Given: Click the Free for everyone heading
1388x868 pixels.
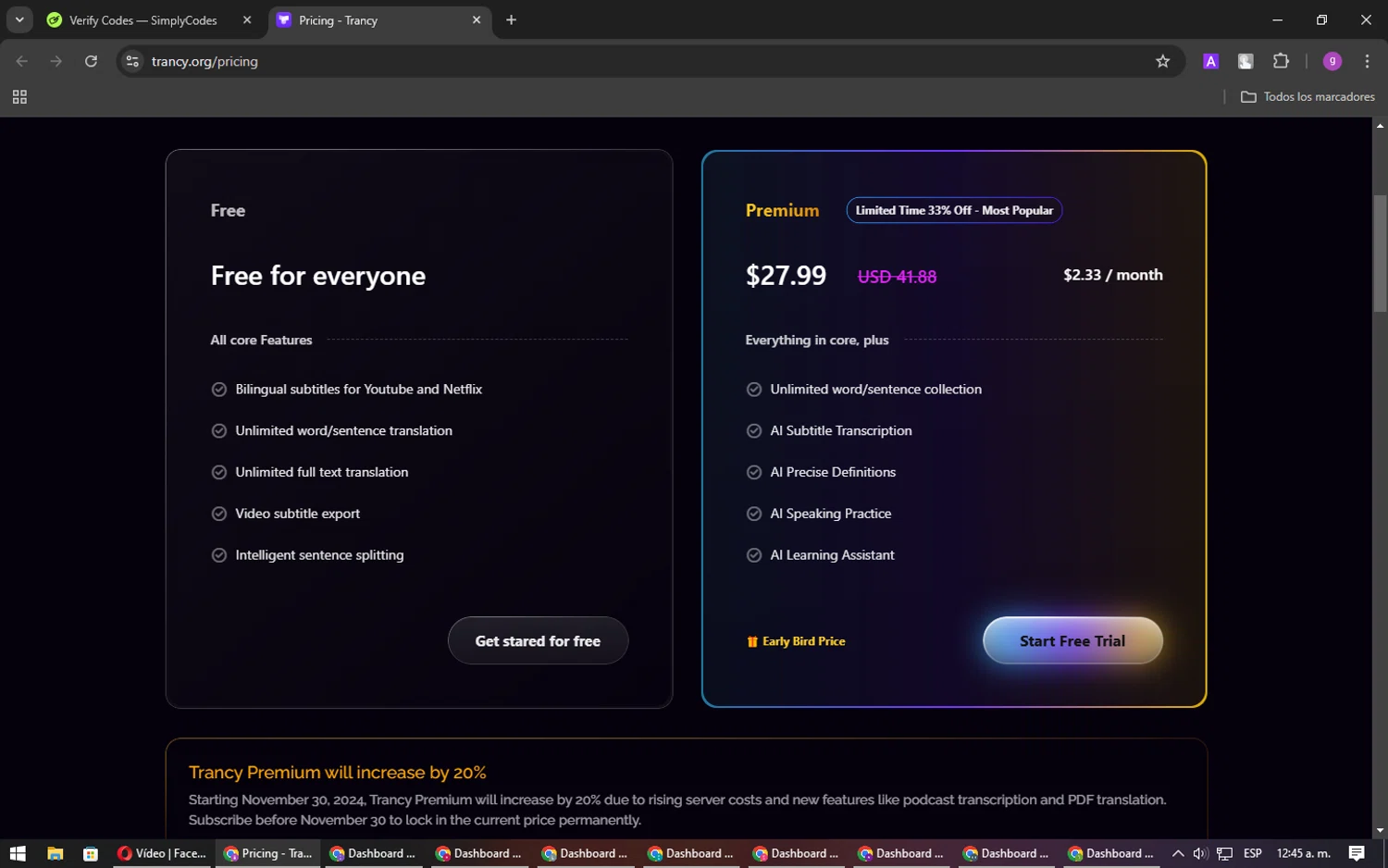Looking at the screenshot, I should pos(318,276).
